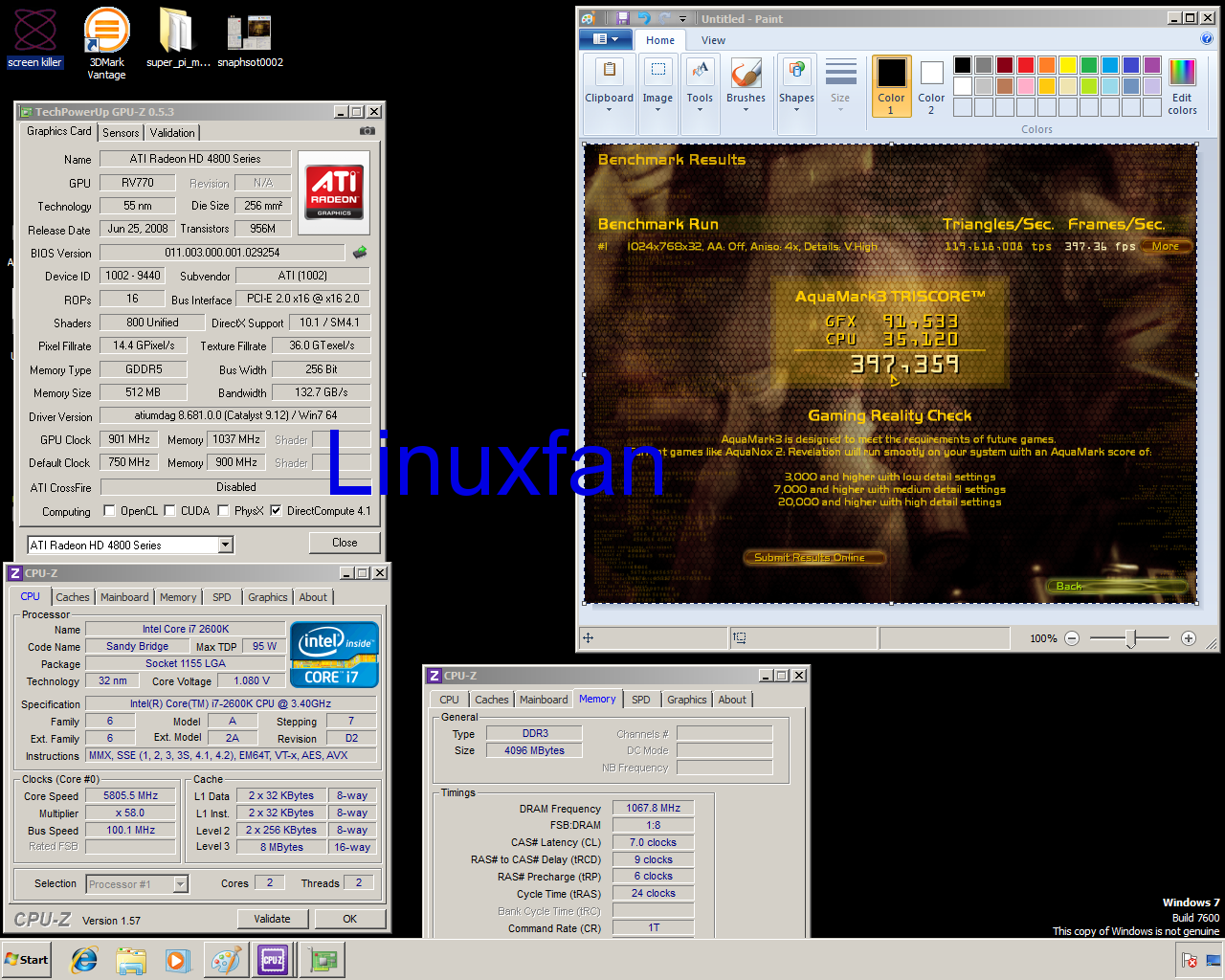Image resolution: width=1225 pixels, height=980 pixels.
Task: Open the screen killer desktop shortcut
Action: coord(35,38)
